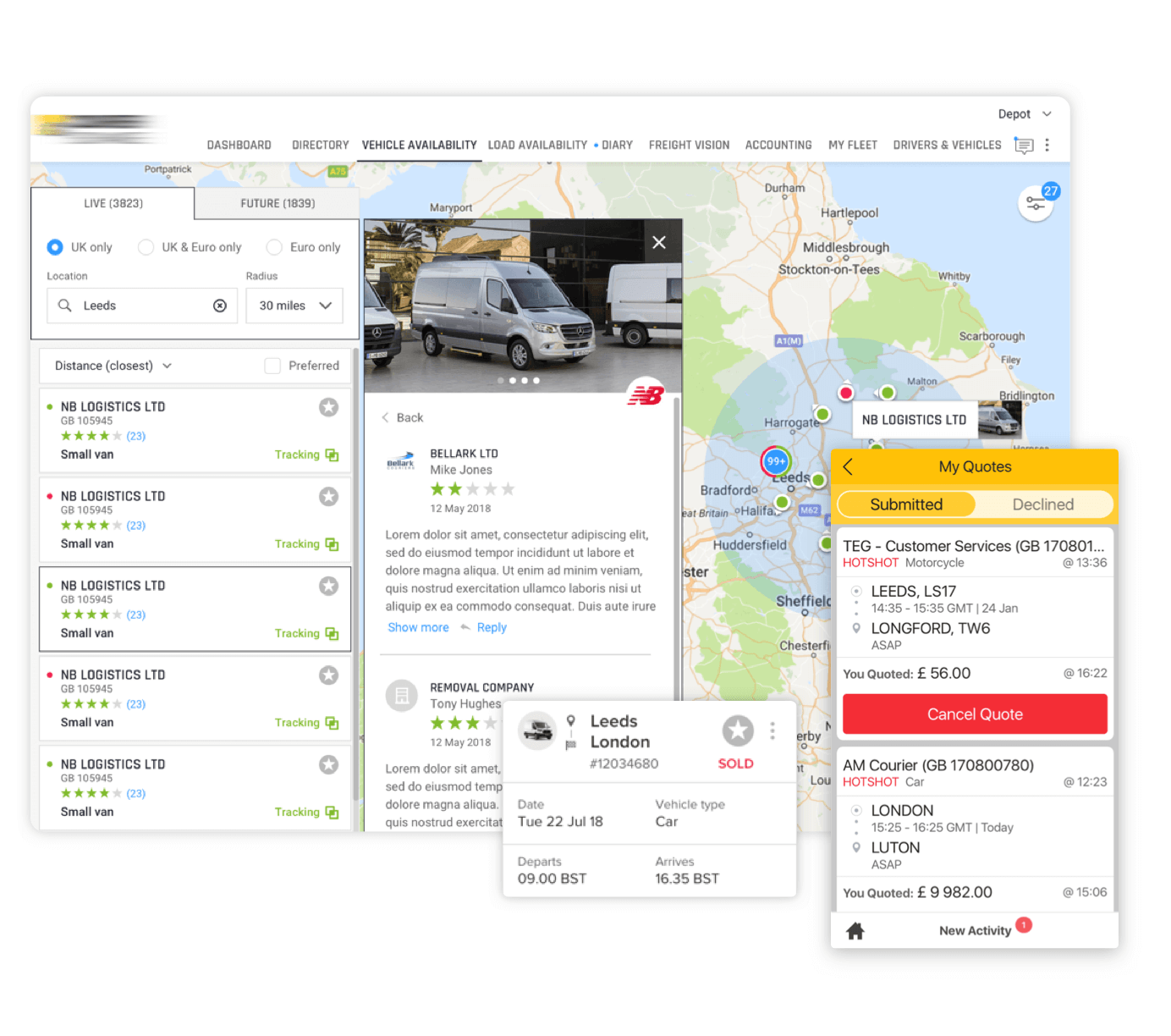Close the vehicle photo panel
The image size is (1171, 1036).
[x=659, y=243]
